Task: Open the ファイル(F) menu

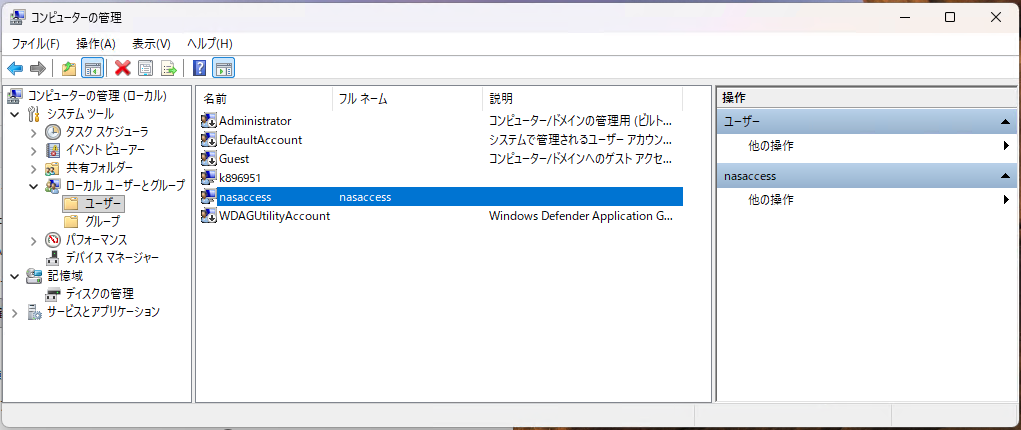Action: pyautogui.click(x=35, y=44)
